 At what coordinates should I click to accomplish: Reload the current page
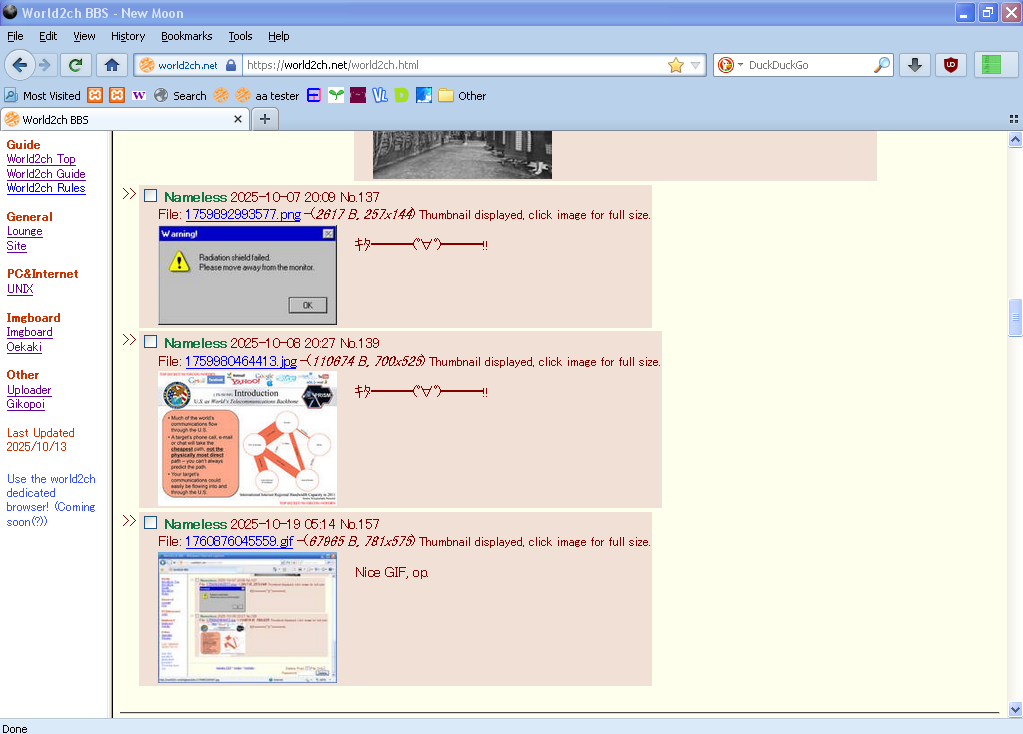(75, 65)
